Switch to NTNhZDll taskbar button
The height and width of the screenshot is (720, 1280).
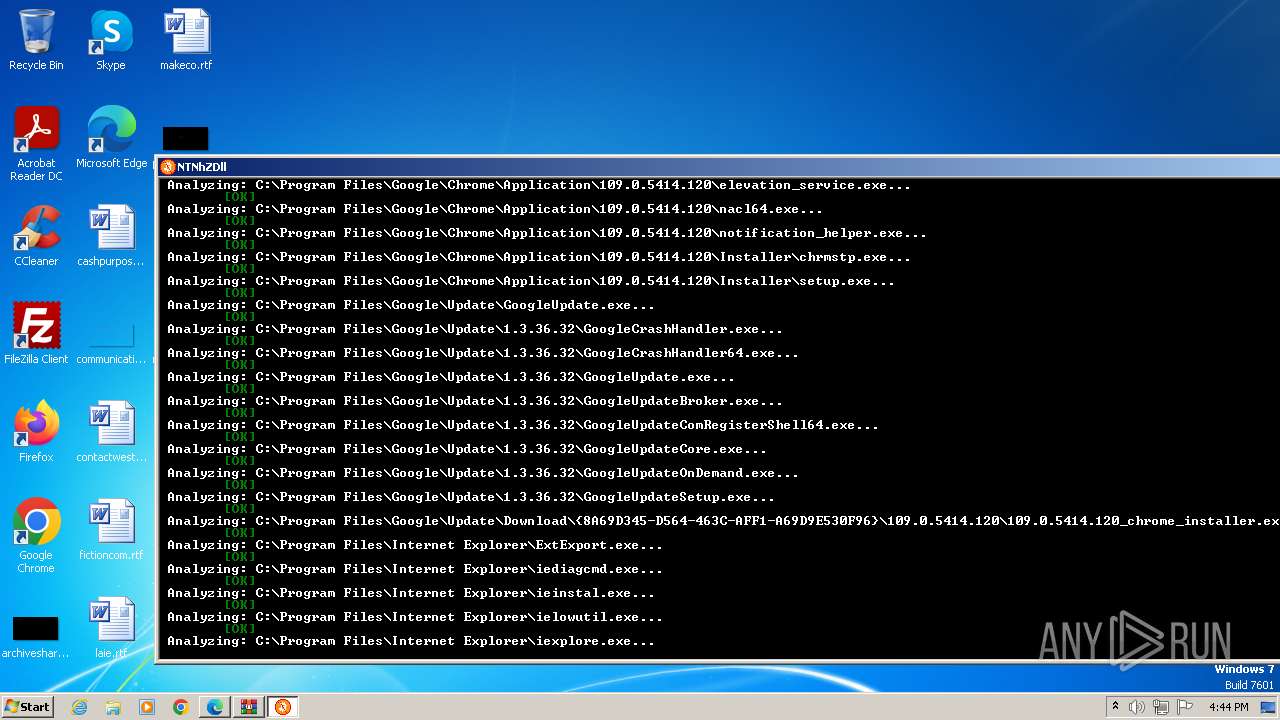(x=283, y=707)
